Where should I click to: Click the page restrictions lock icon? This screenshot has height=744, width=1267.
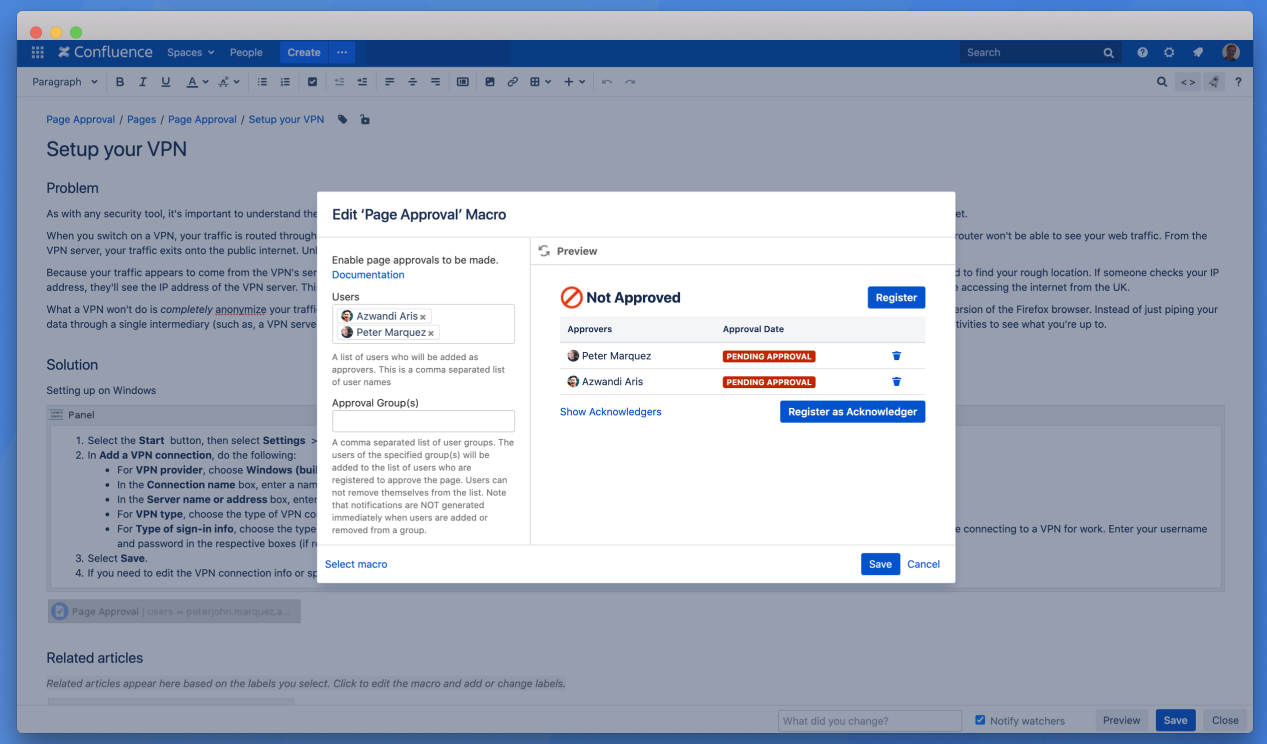click(x=364, y=119)
